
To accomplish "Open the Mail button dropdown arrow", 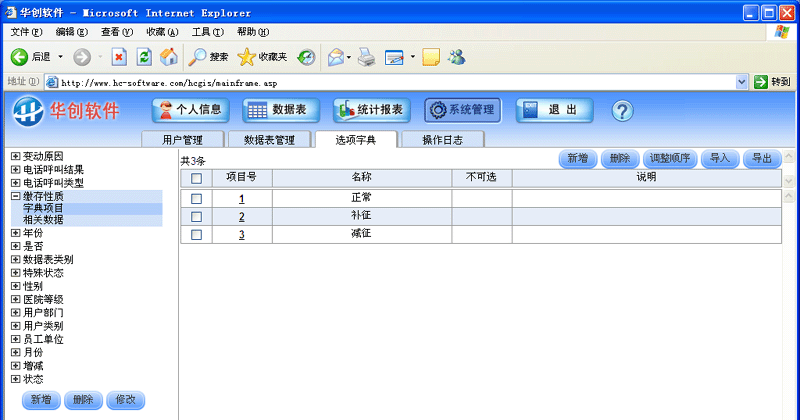I will point(349,57).
